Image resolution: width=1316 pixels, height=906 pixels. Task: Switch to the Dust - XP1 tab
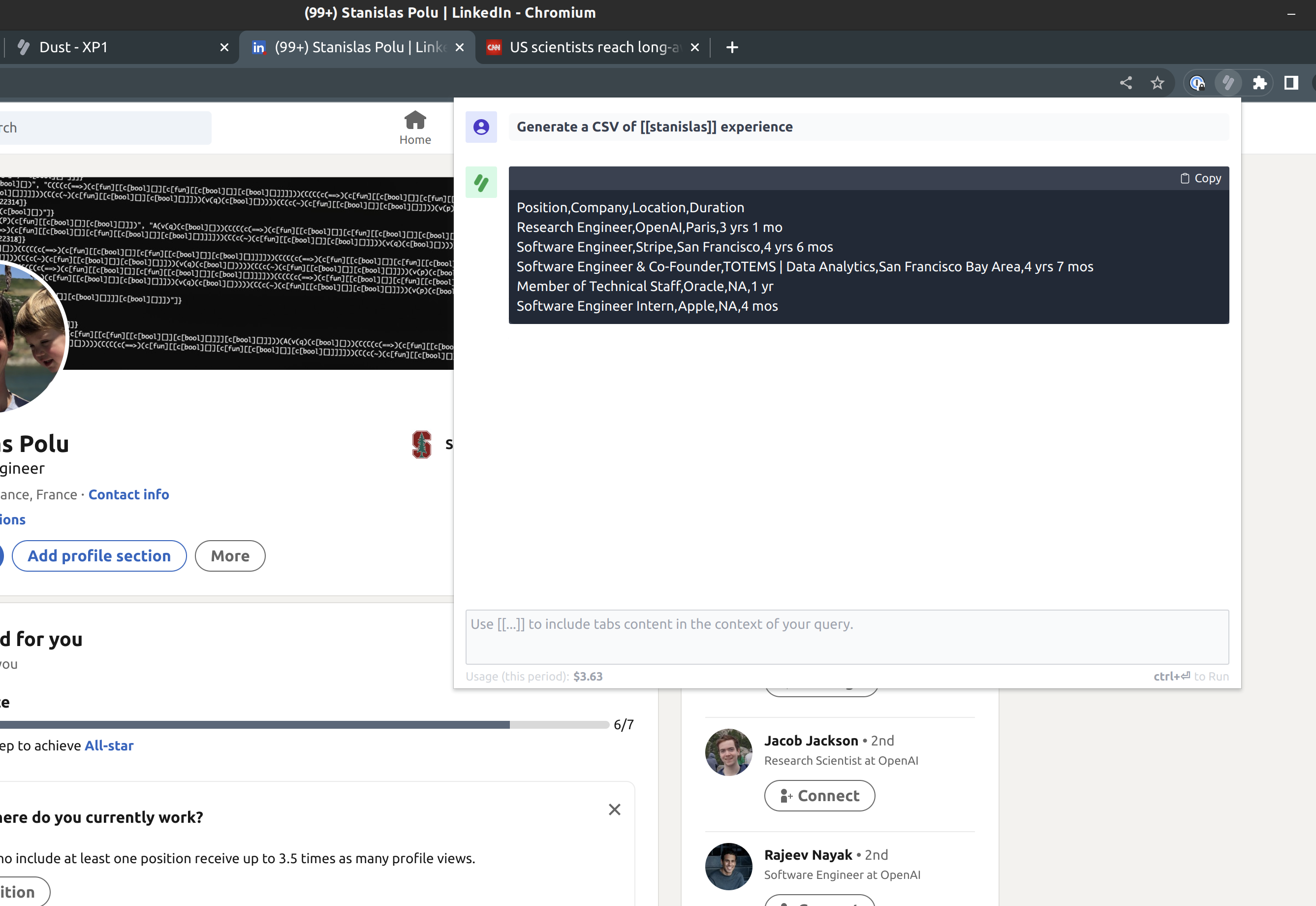point(119,47)
